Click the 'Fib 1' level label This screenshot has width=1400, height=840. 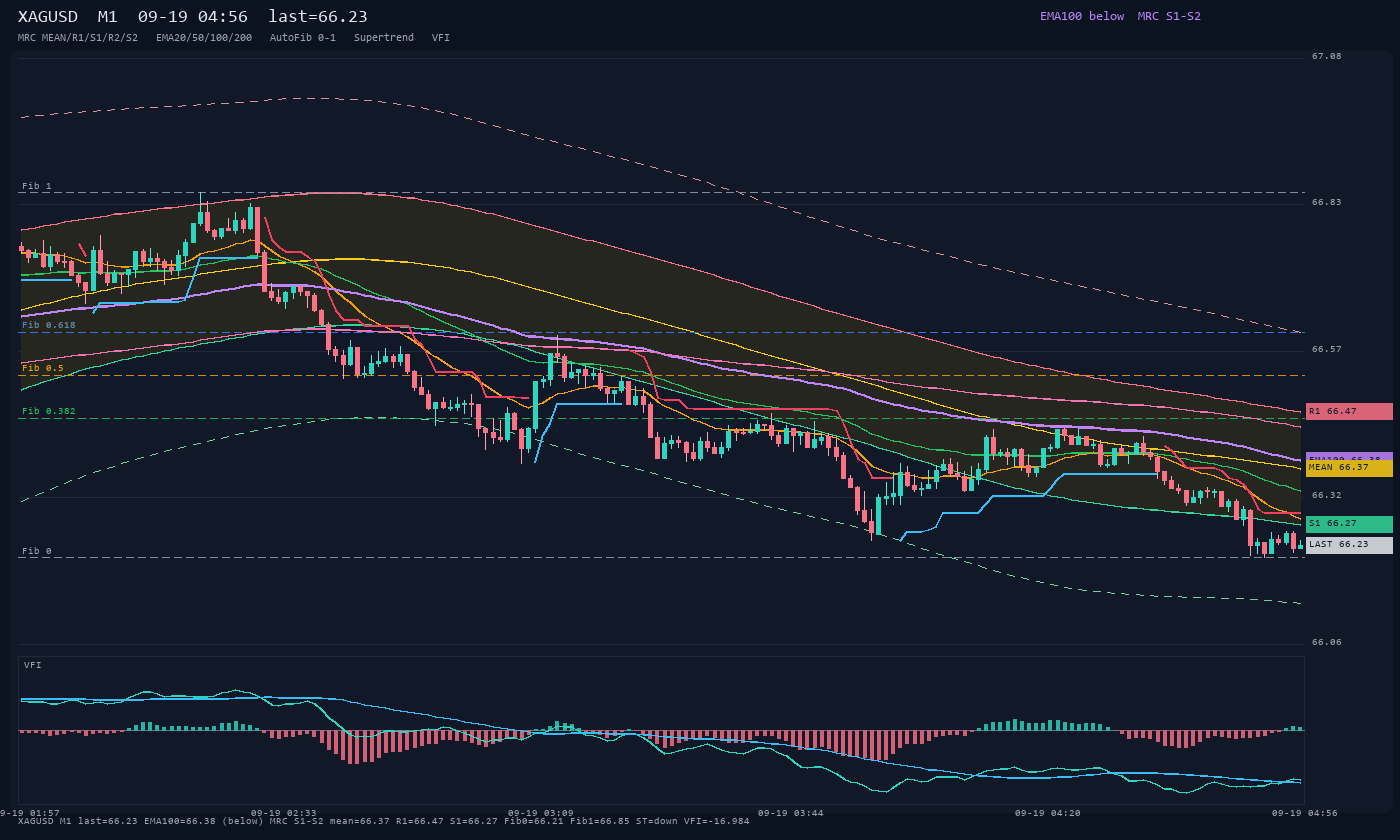point(37,186)
